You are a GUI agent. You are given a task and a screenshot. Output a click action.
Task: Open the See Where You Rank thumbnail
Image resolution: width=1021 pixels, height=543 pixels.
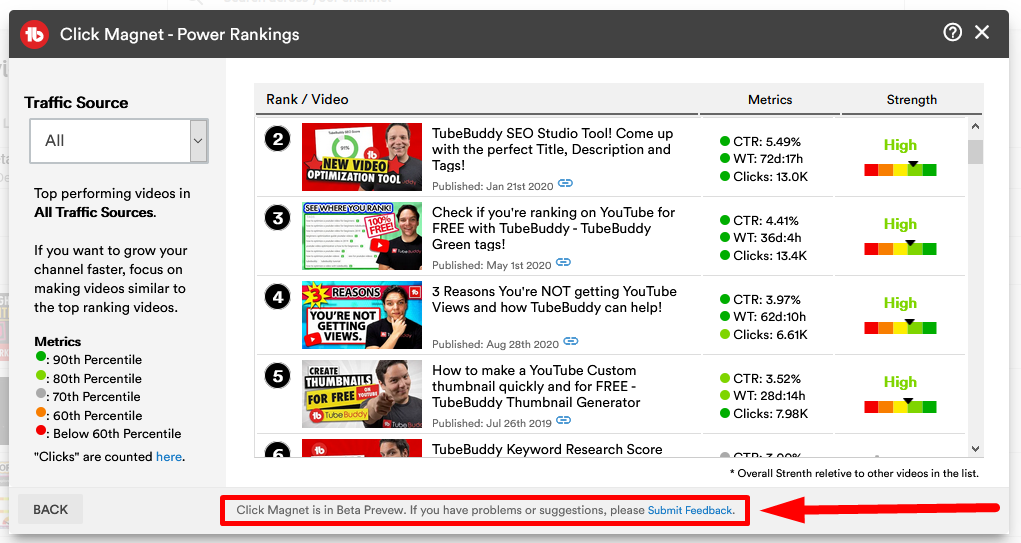click(x=362, y=236)
